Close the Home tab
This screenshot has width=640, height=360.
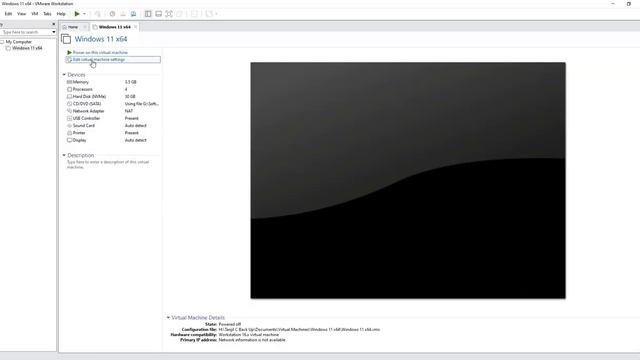(84, 27)
